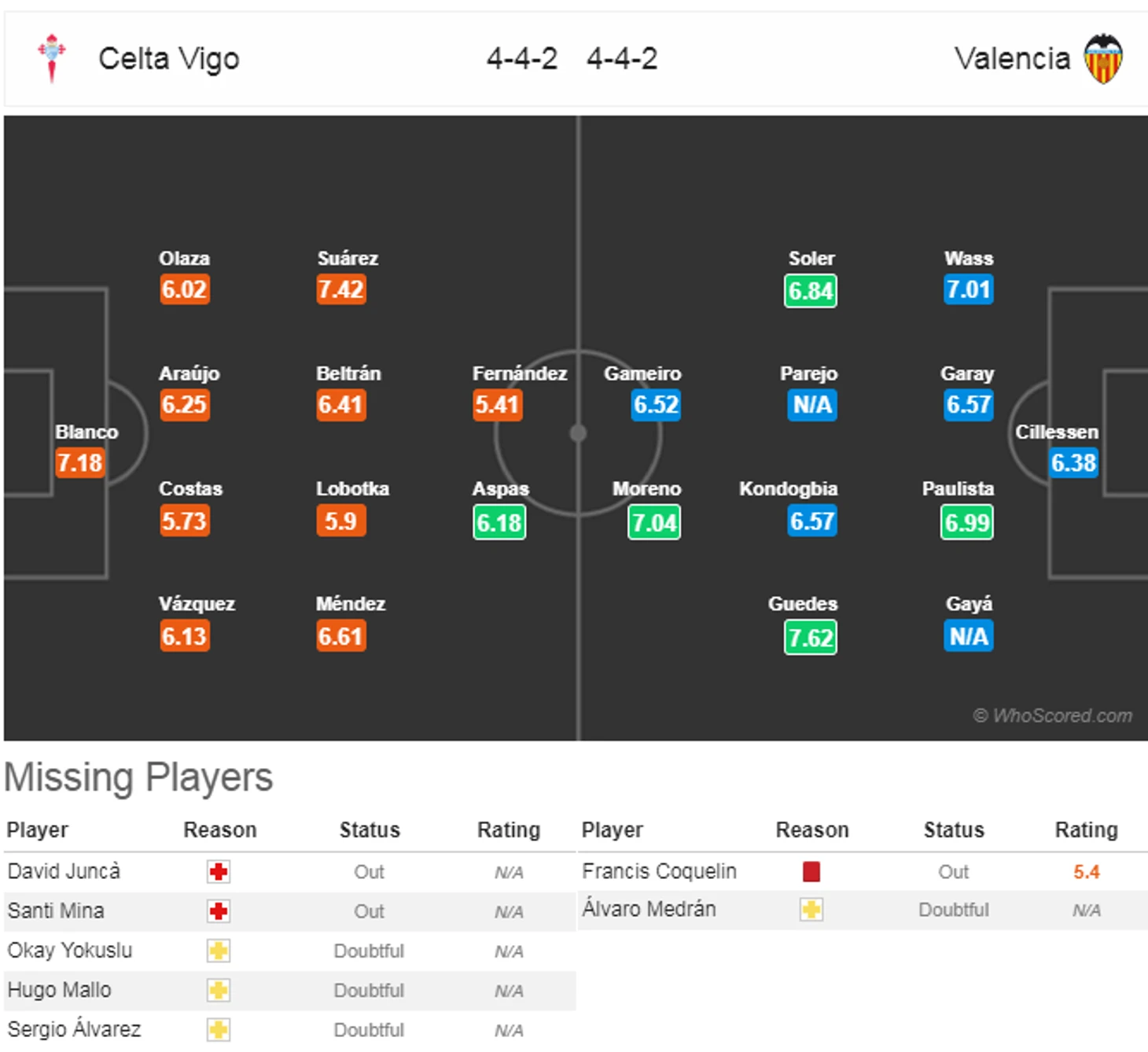1148x1052 pixels.
Task: Click the Valencia club crest
Action: pyautogui.click(x=1103, y=59)
